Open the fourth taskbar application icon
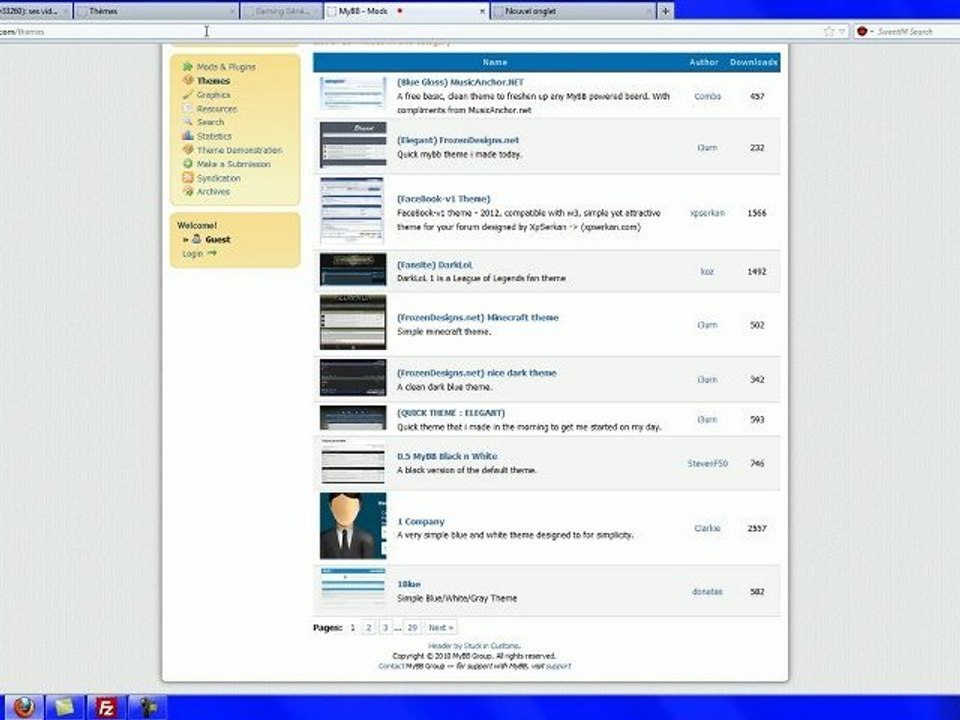This screenshot has width=960, height=720. click(x=147, y=708)
